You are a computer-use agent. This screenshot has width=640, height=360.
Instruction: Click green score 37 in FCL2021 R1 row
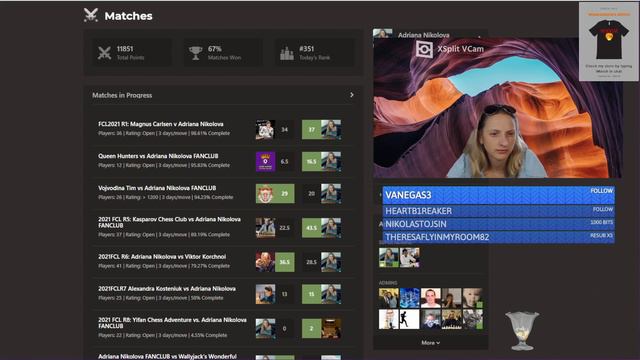coord(311,129)
